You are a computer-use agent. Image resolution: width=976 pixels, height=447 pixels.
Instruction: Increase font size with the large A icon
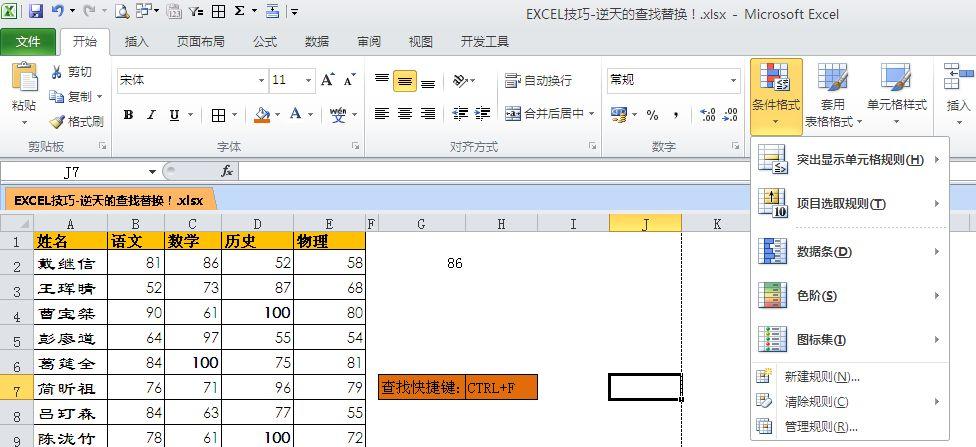point(327,80)
